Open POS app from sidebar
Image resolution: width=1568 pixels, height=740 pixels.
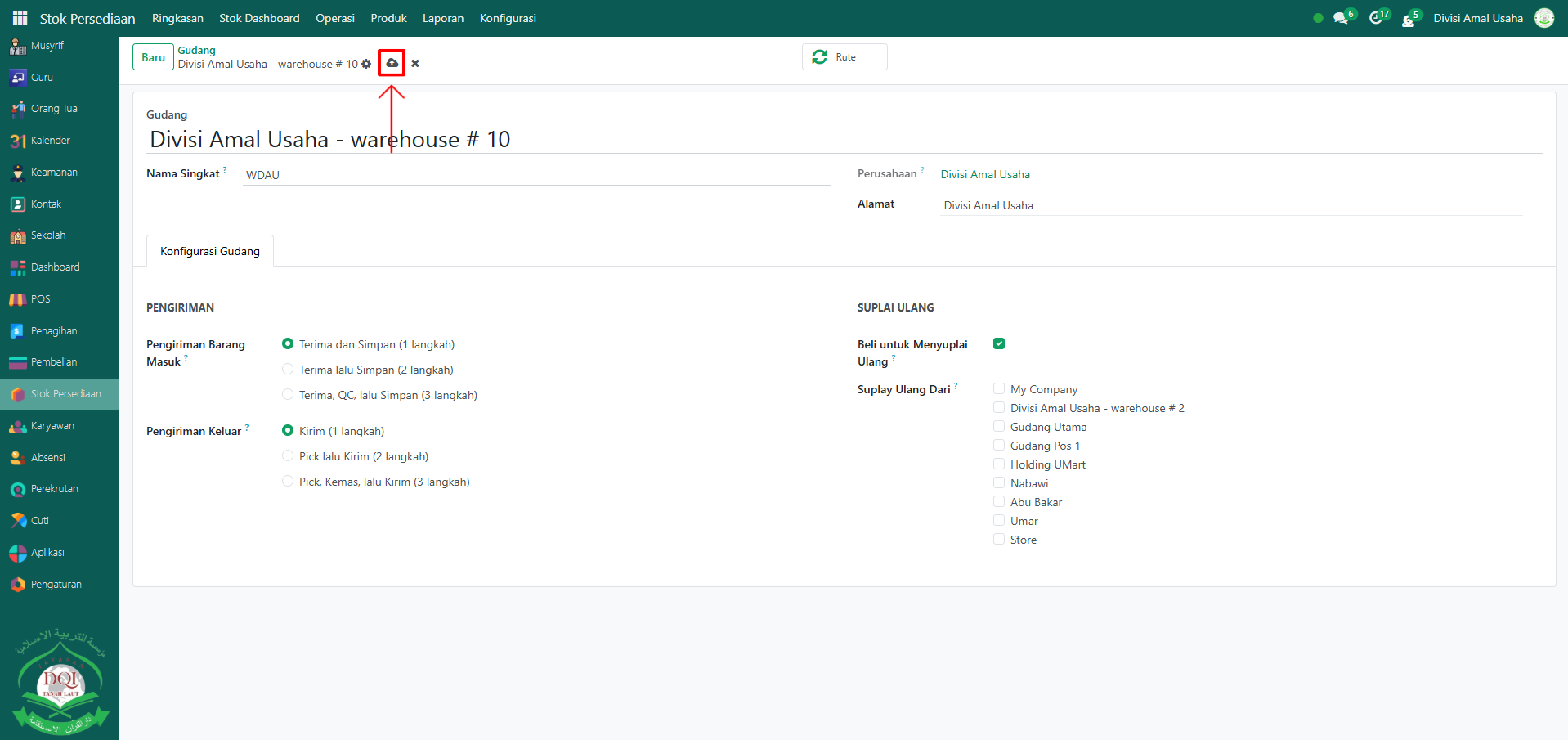pos(40,299)
